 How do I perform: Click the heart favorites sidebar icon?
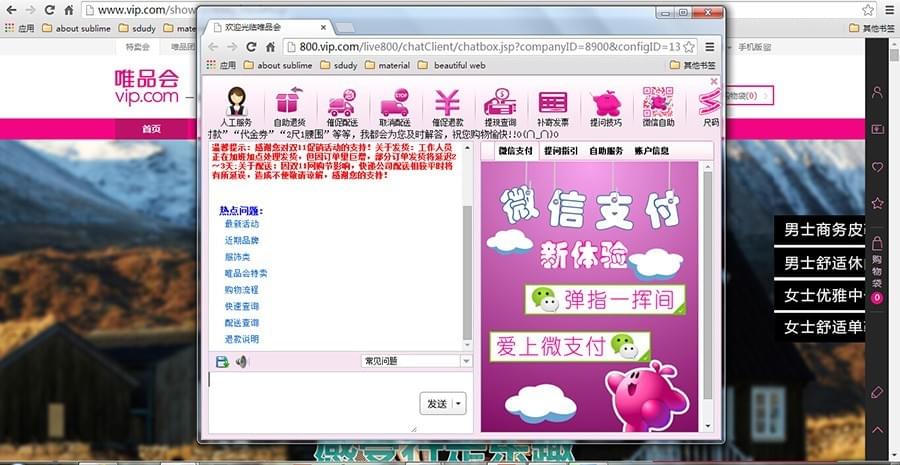(877, 167)
